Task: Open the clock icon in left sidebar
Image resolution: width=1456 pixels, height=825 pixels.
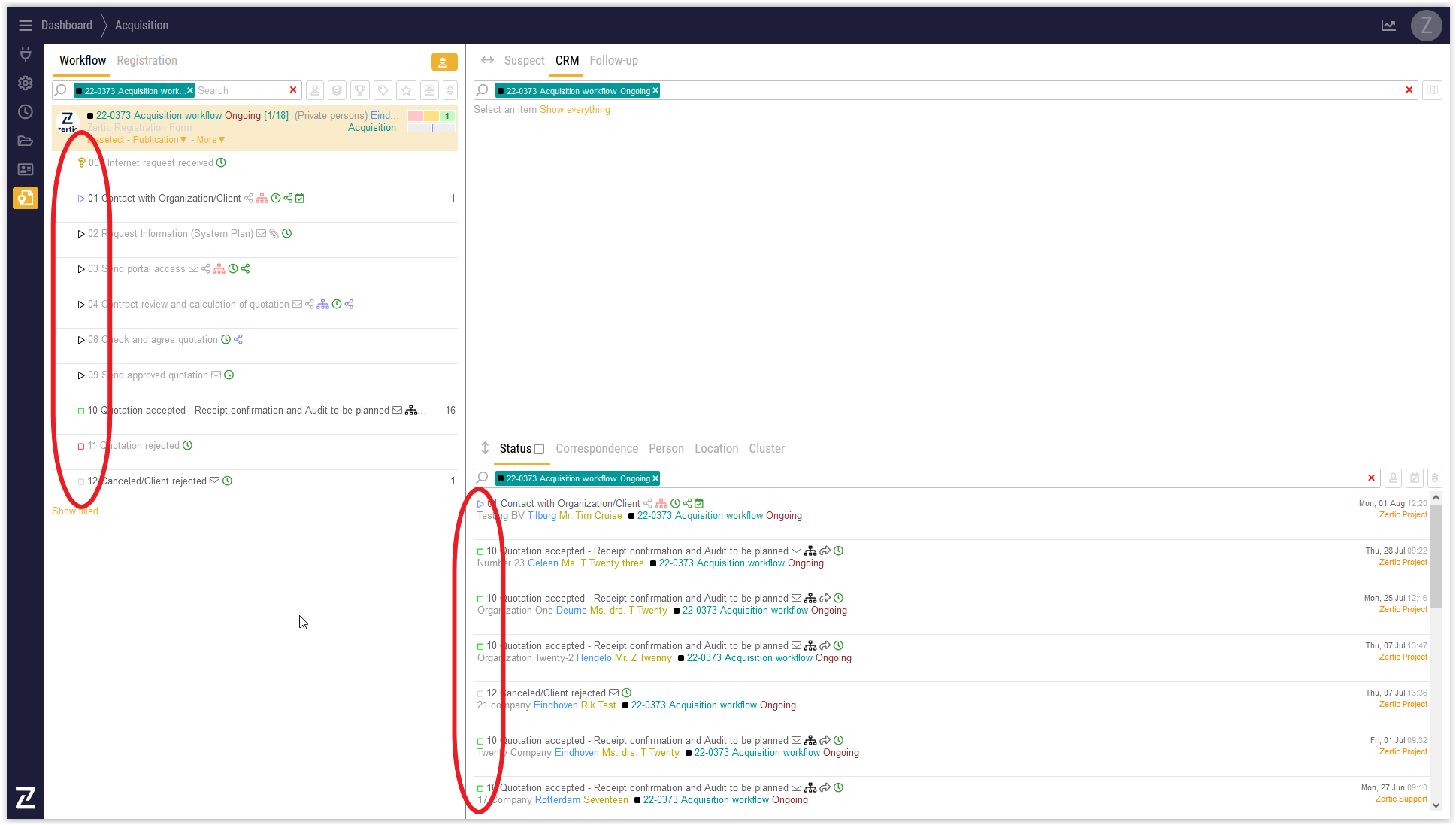Action: [x=25, y=112]
